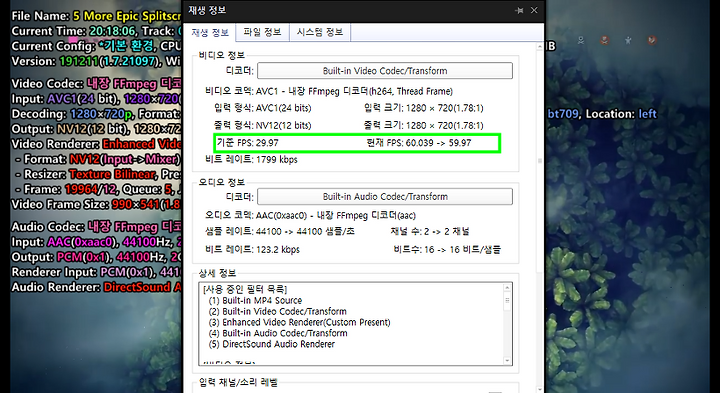Click the Resizer Texture Bilinear overlay line
720x393 pixels.
(x=98, y=174)
